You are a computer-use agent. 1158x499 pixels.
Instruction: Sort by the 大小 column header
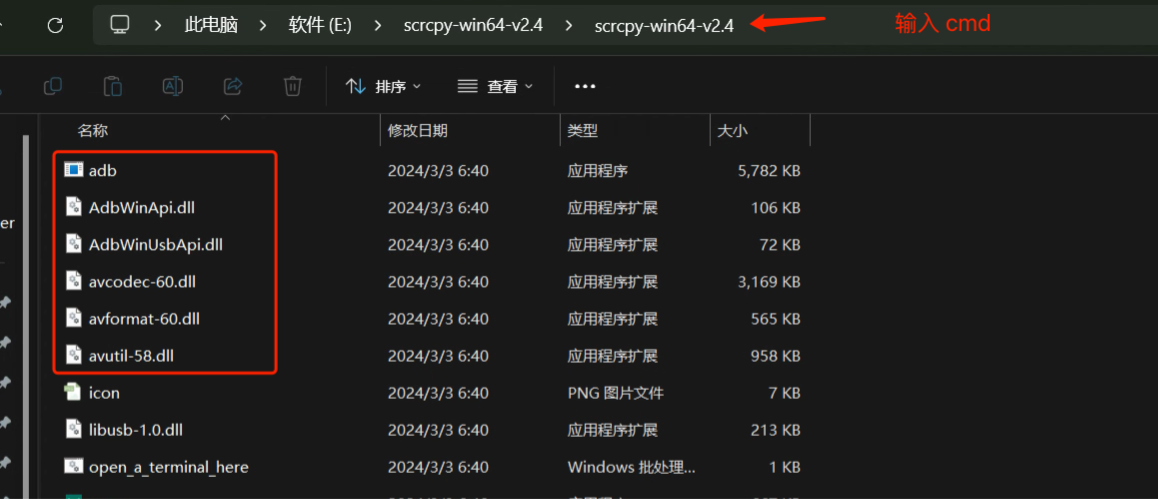tap(732, 131)
